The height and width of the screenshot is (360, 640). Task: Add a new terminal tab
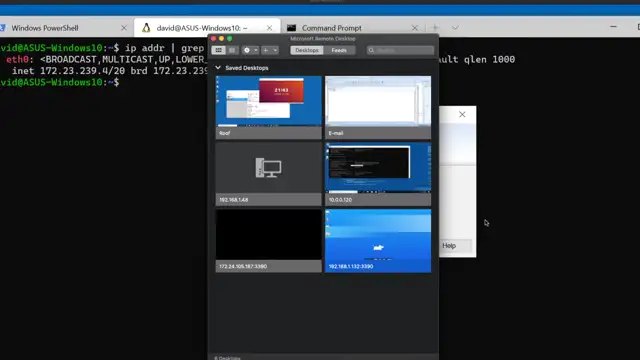coord(435,28)
